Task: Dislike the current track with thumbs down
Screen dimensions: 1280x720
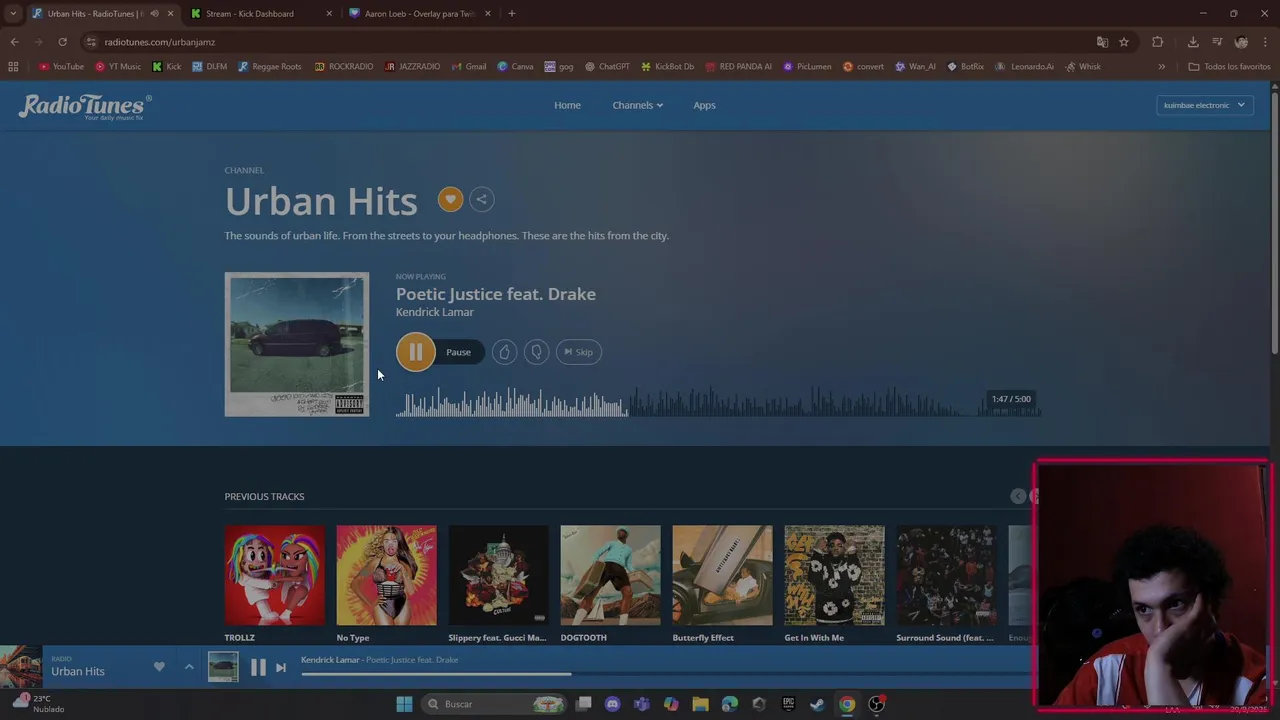Action: (536, 352)
